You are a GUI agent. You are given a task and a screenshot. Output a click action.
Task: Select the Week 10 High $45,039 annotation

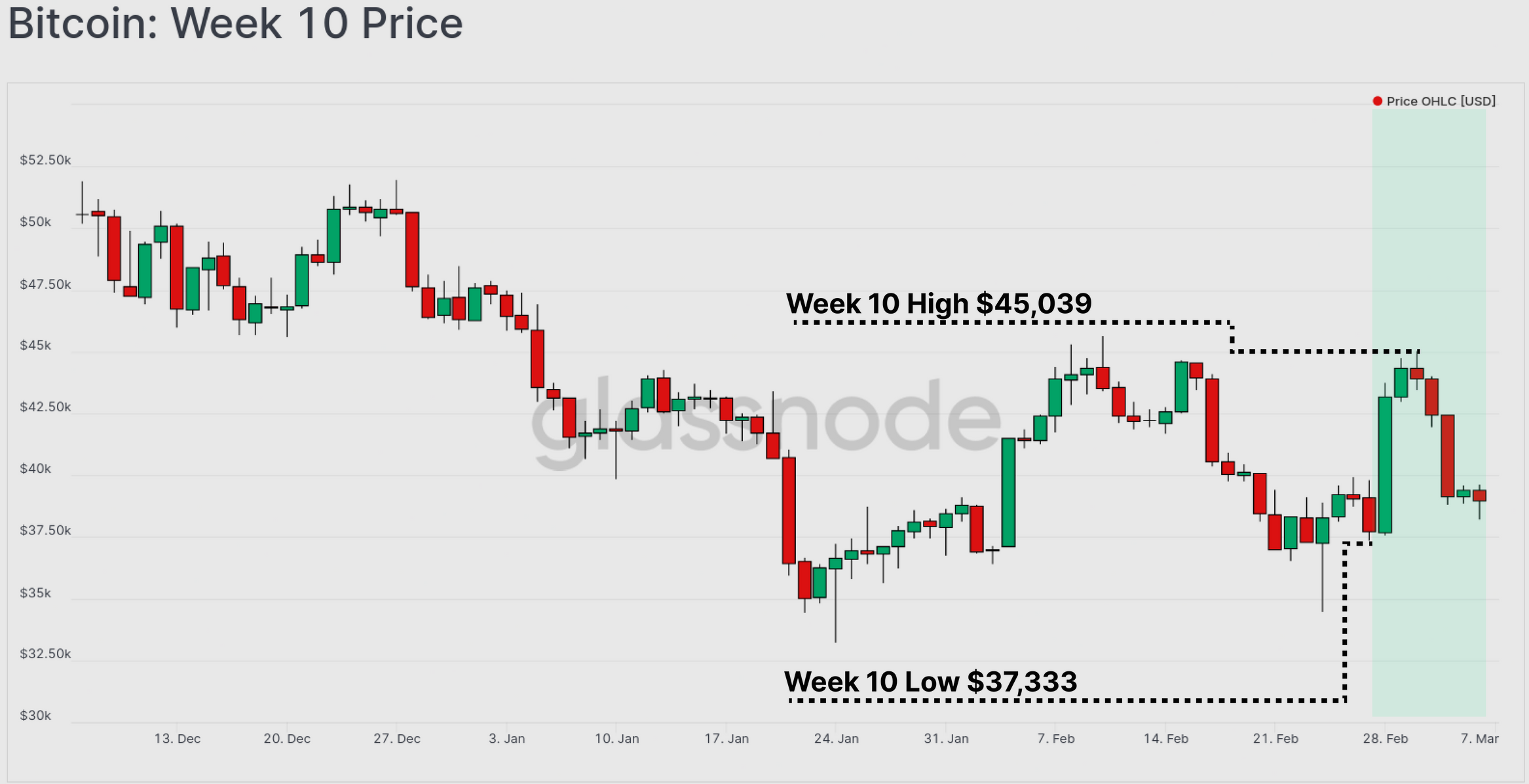coord(938,304)
